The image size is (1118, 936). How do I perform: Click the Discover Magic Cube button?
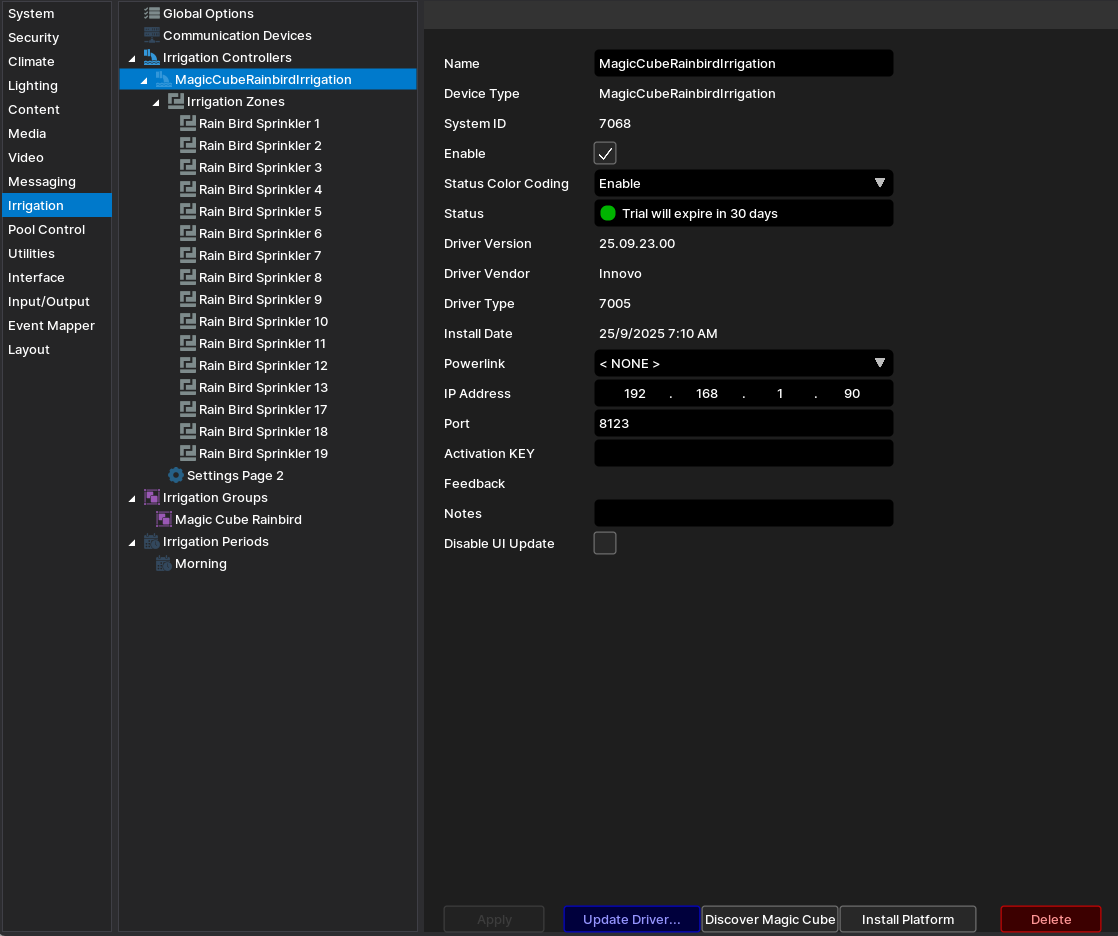coord(770,920)
